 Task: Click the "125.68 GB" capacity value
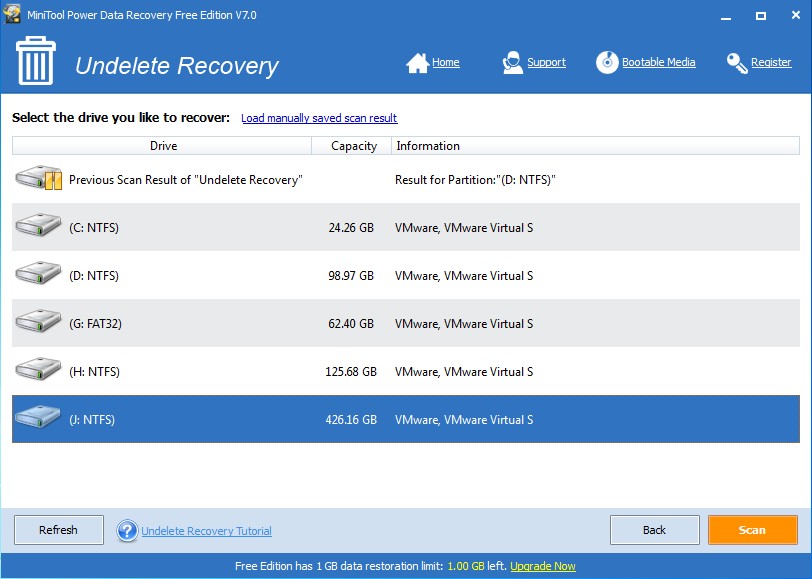coord(351,372)
